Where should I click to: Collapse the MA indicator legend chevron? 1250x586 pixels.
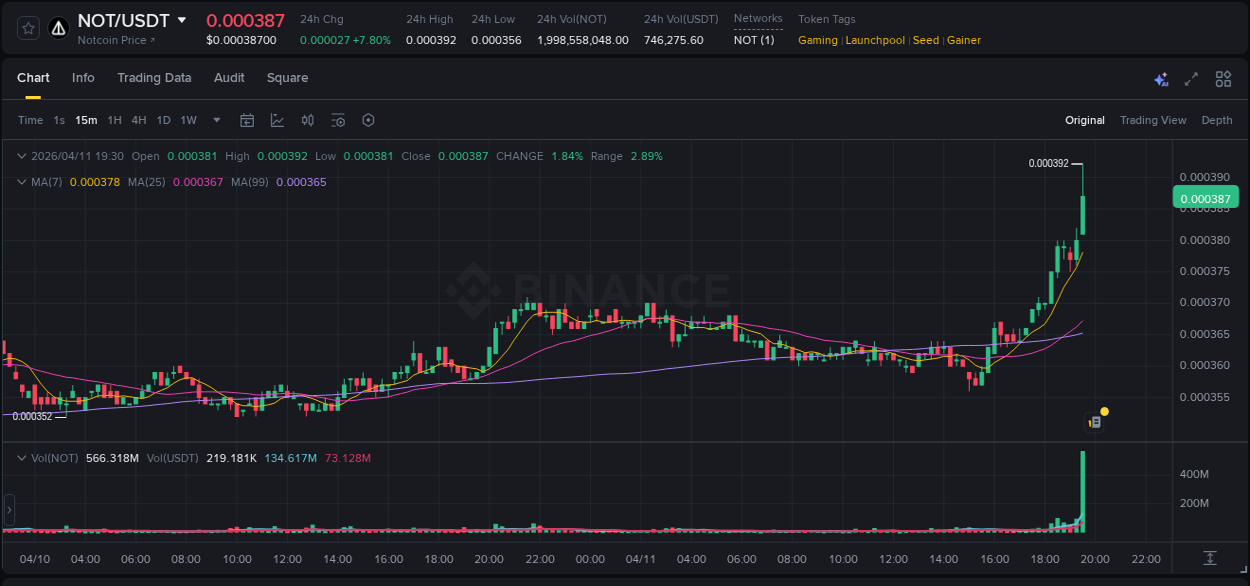pyautogui.click(x=22, y=182)
